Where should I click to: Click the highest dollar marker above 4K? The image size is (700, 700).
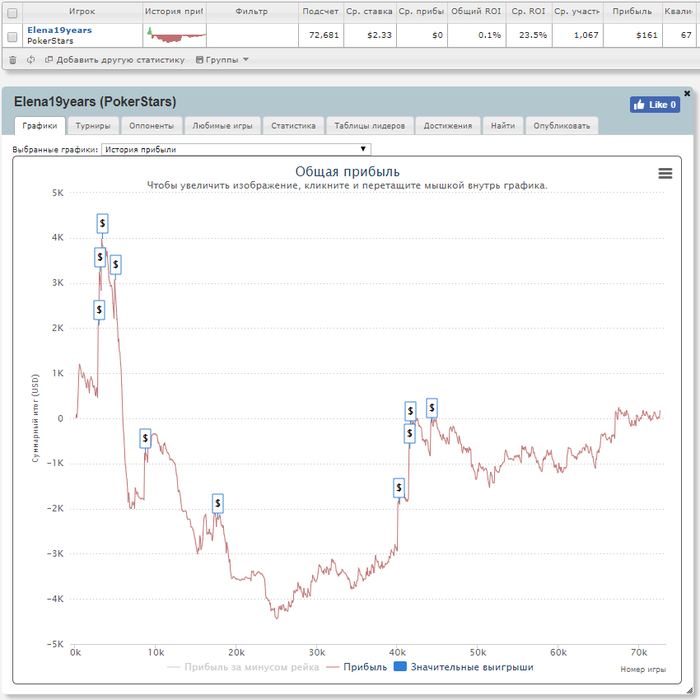click(102, 223)
